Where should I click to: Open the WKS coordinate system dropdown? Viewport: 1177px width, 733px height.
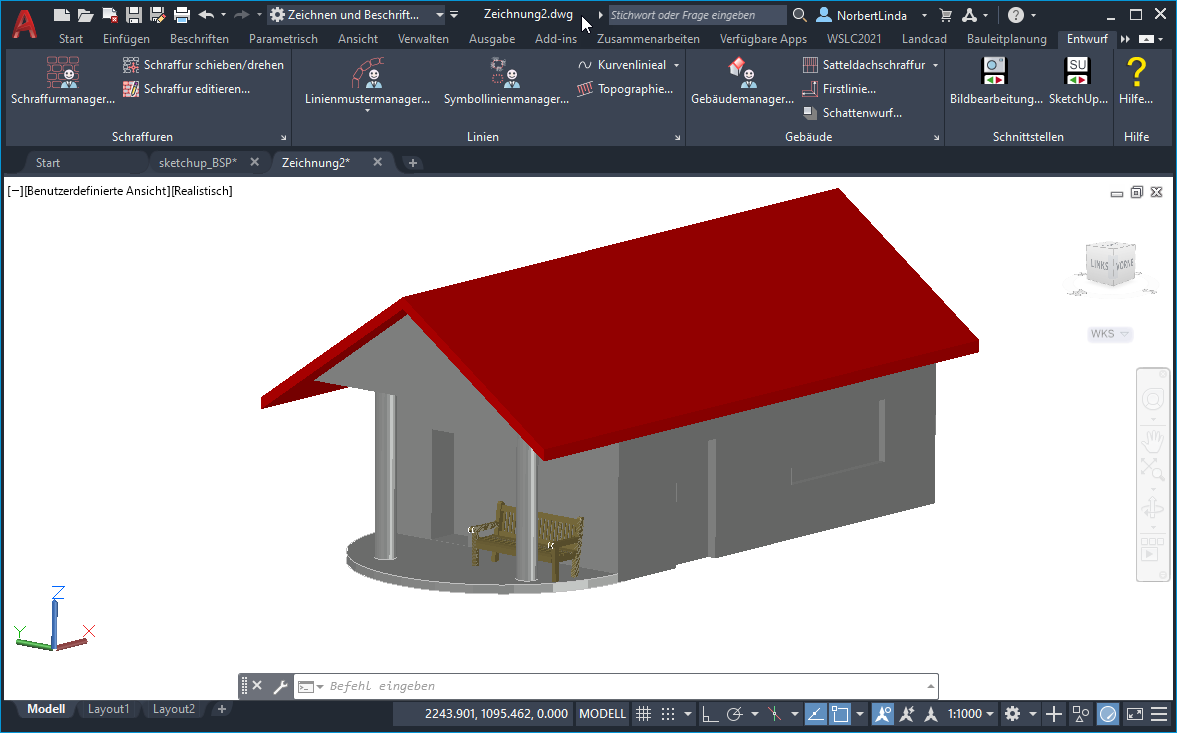1109,334
